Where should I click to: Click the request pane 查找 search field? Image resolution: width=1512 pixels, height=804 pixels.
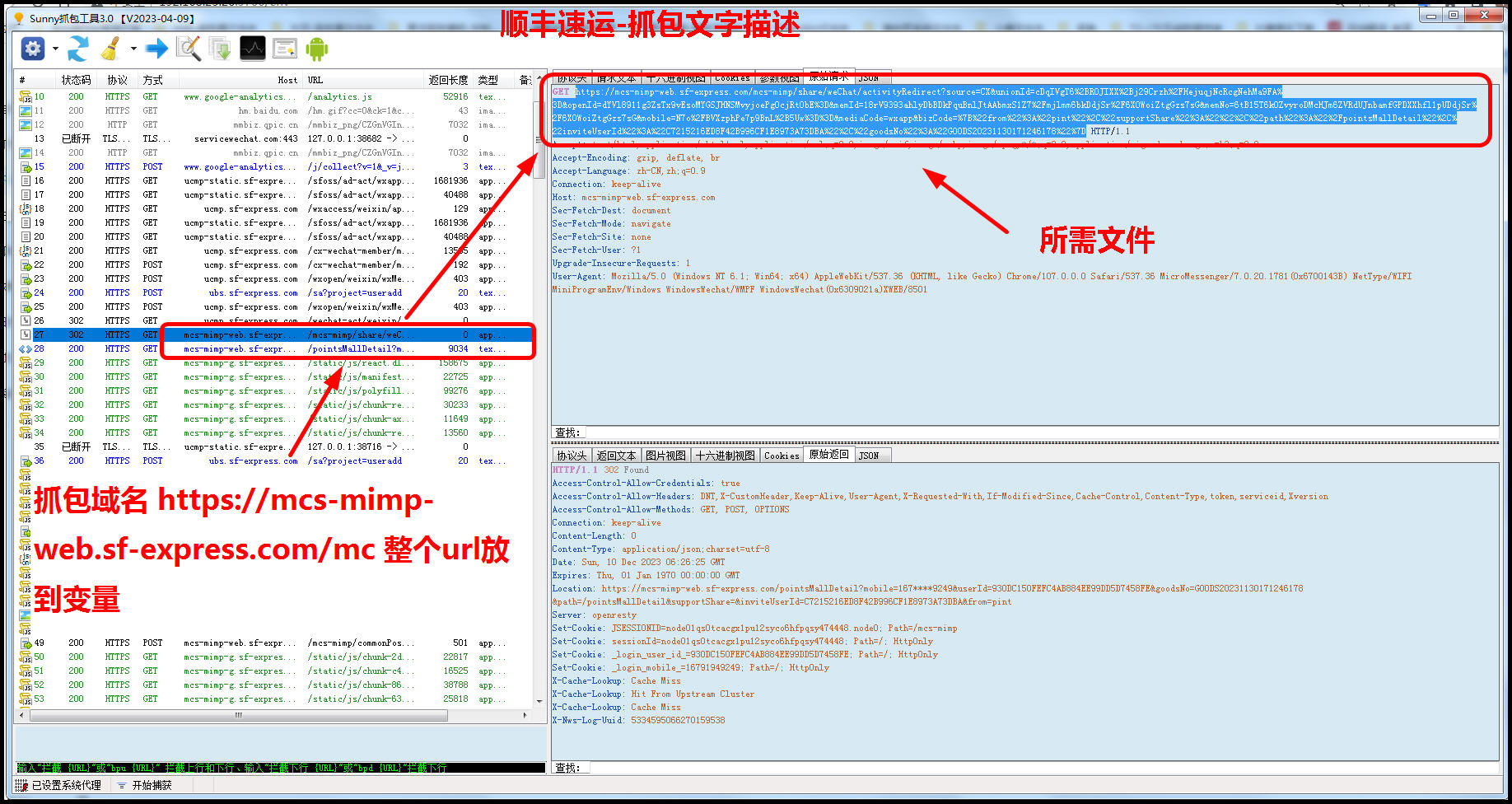pos(1043,432)
